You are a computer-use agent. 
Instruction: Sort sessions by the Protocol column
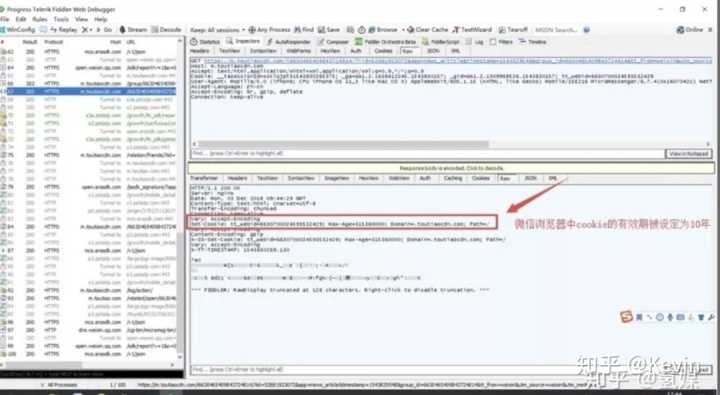coord(54,42)
